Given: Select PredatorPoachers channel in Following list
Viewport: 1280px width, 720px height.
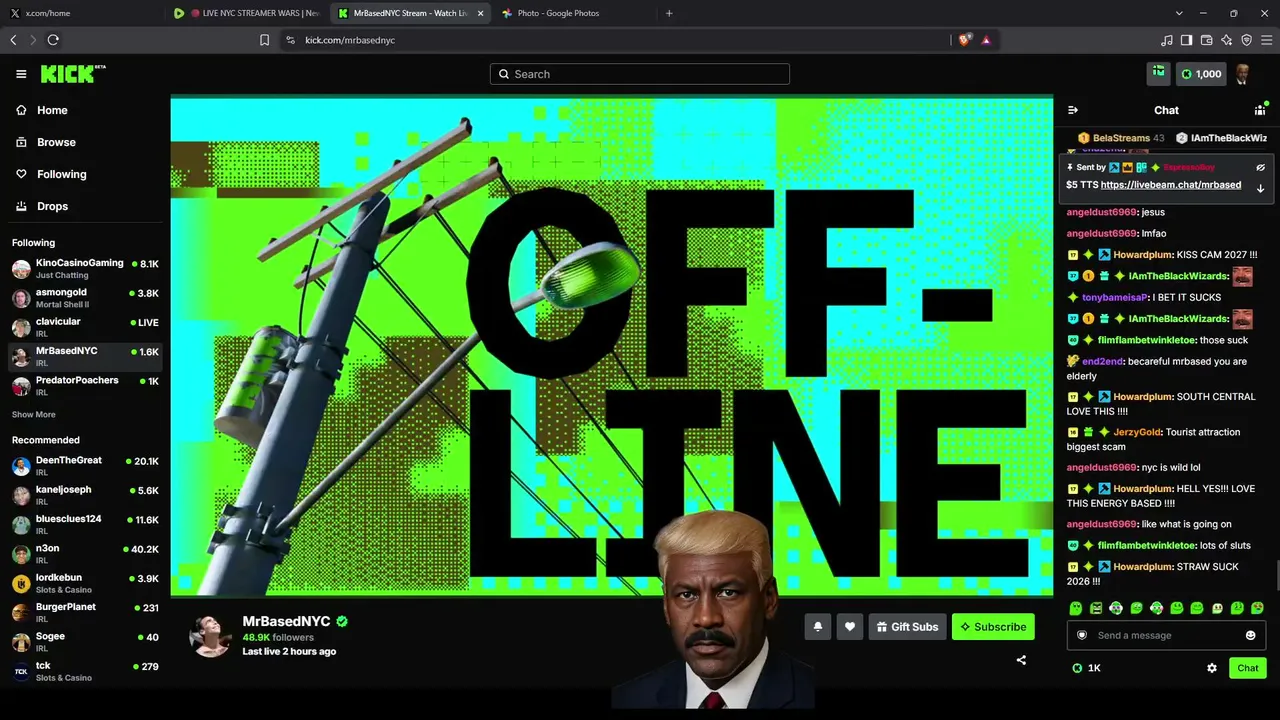Looking at the screenshot, I should tap(85, 385).
